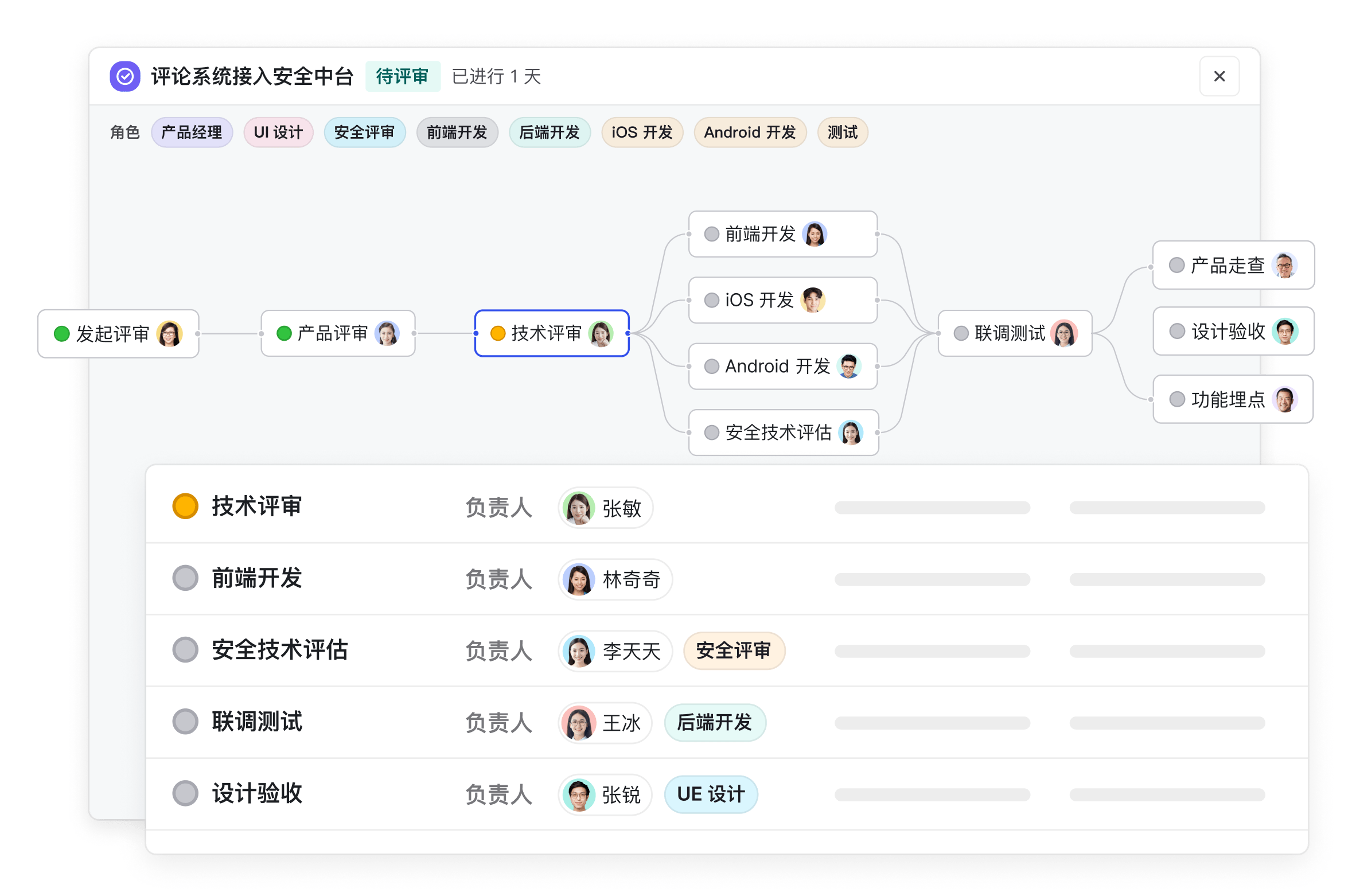Image resolution: width=1356 pixels, height=896 pixels.
Task: Open the iOS 开发 flow node
Action: click(x=783, y=300)
